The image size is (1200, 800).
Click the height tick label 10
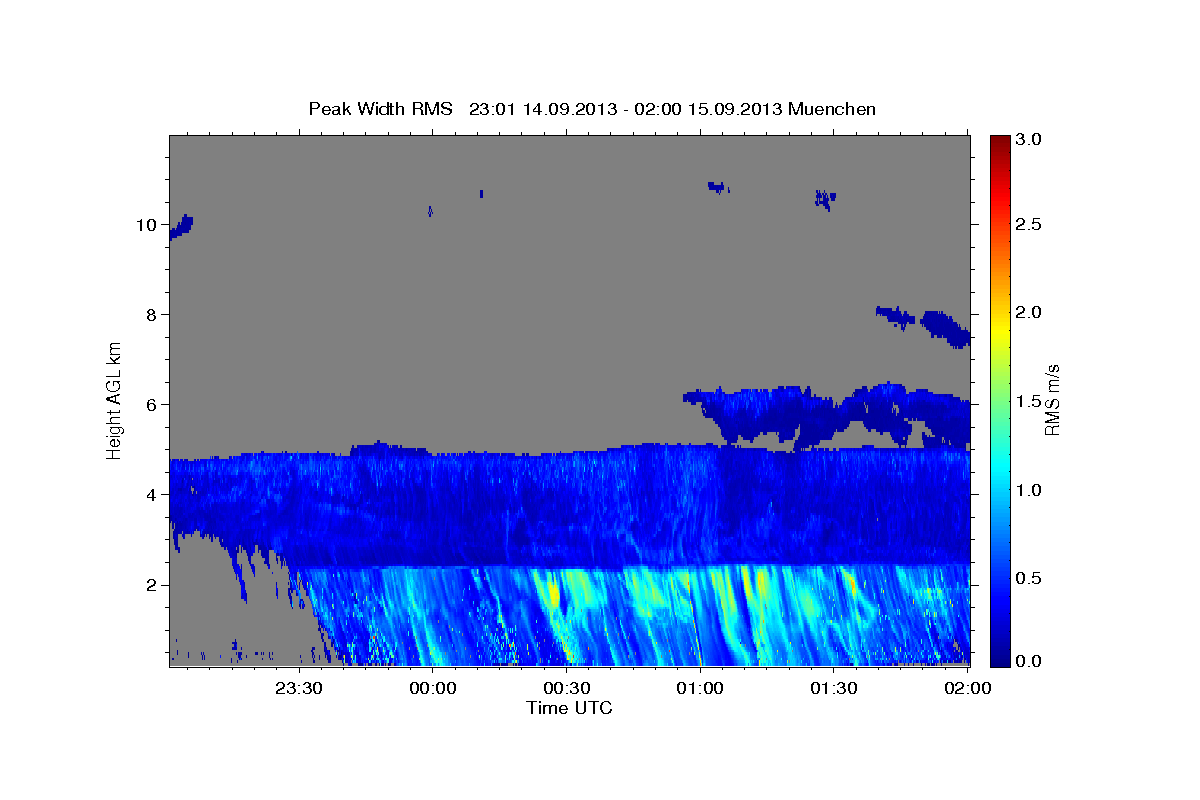[x=145, y=225]
